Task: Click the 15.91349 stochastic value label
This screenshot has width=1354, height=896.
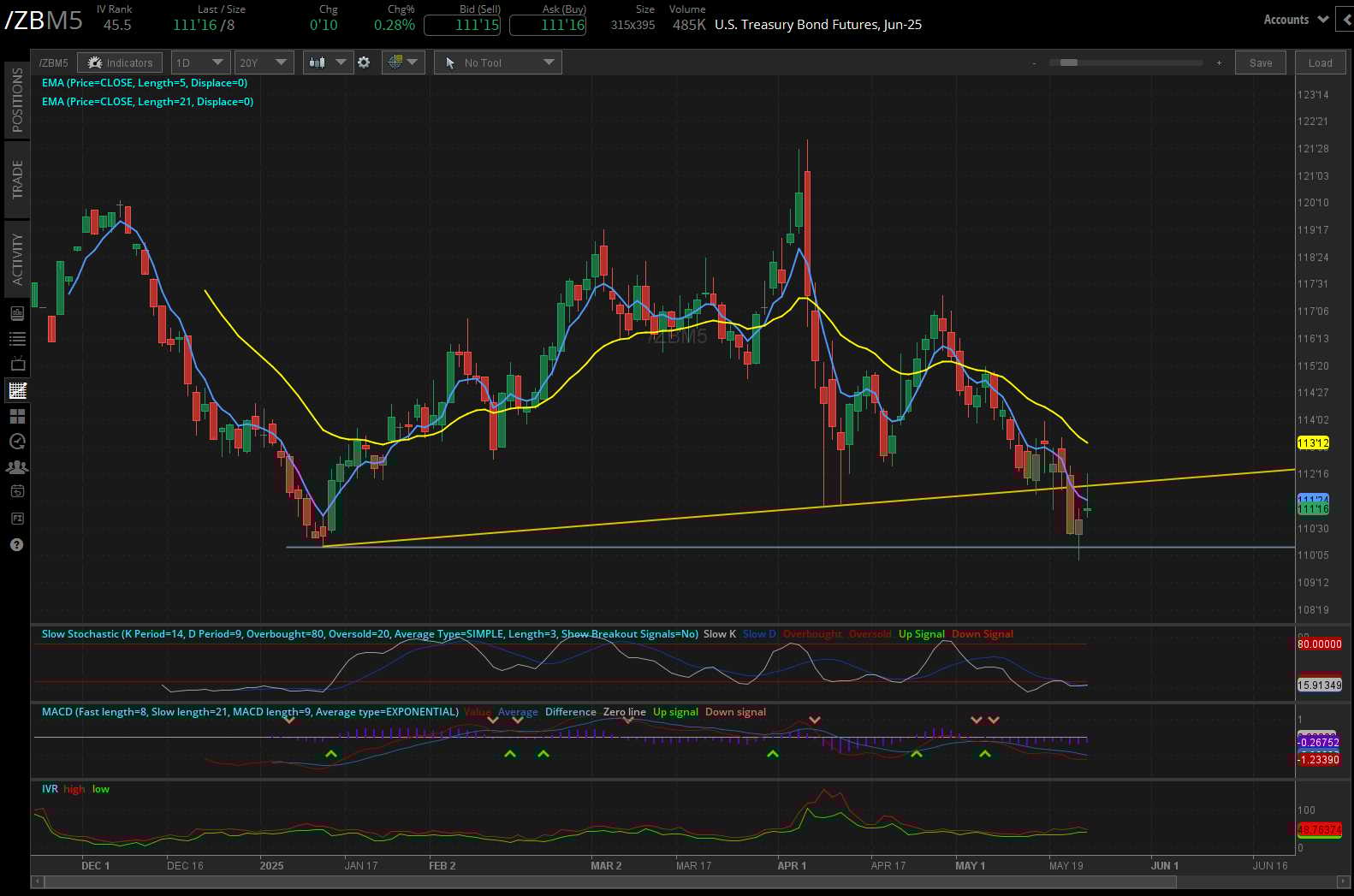Action: click(1320, 685)
